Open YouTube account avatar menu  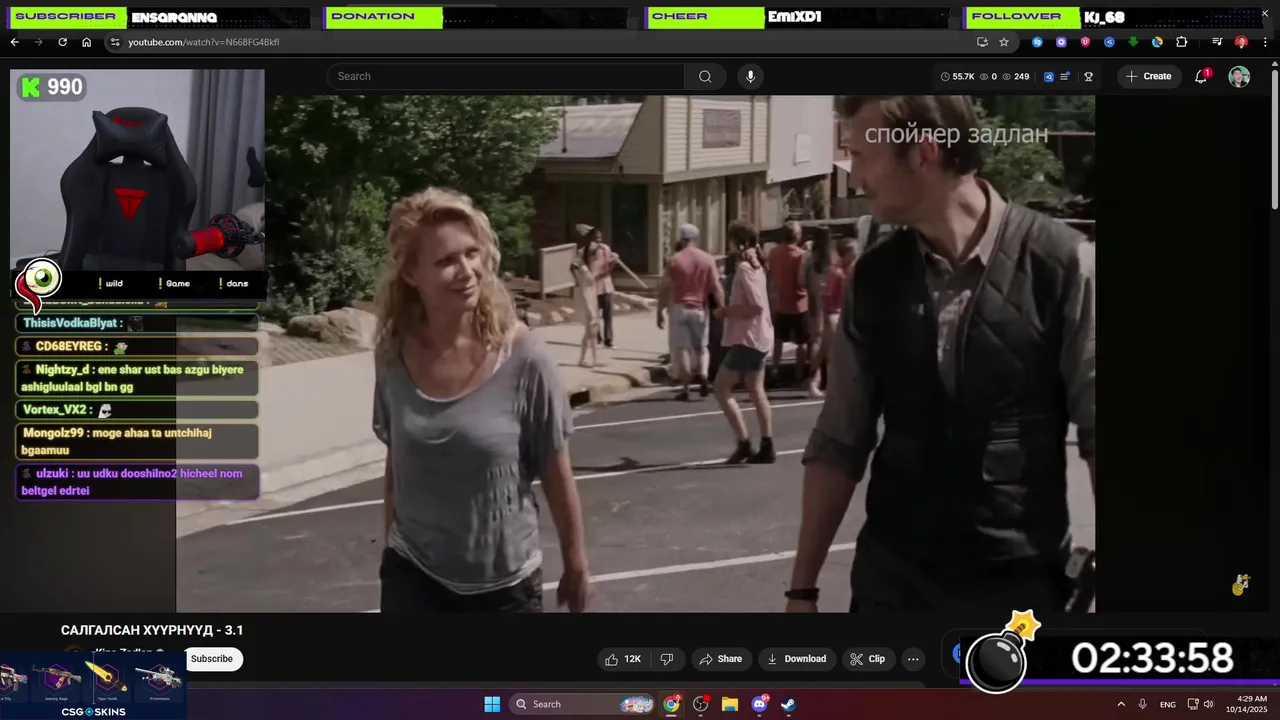1239,76
